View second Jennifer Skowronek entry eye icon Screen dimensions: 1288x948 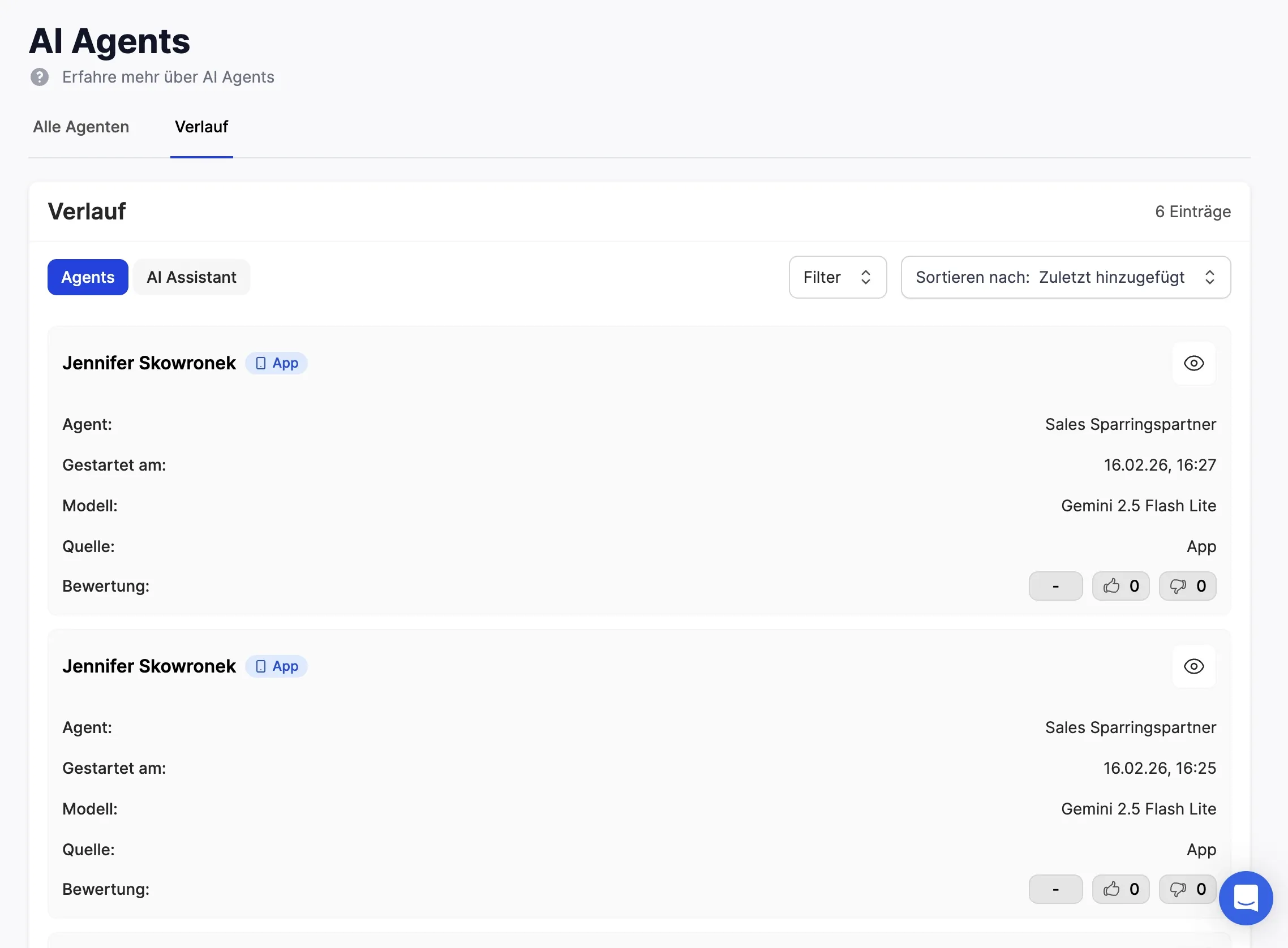point(1193,666)
